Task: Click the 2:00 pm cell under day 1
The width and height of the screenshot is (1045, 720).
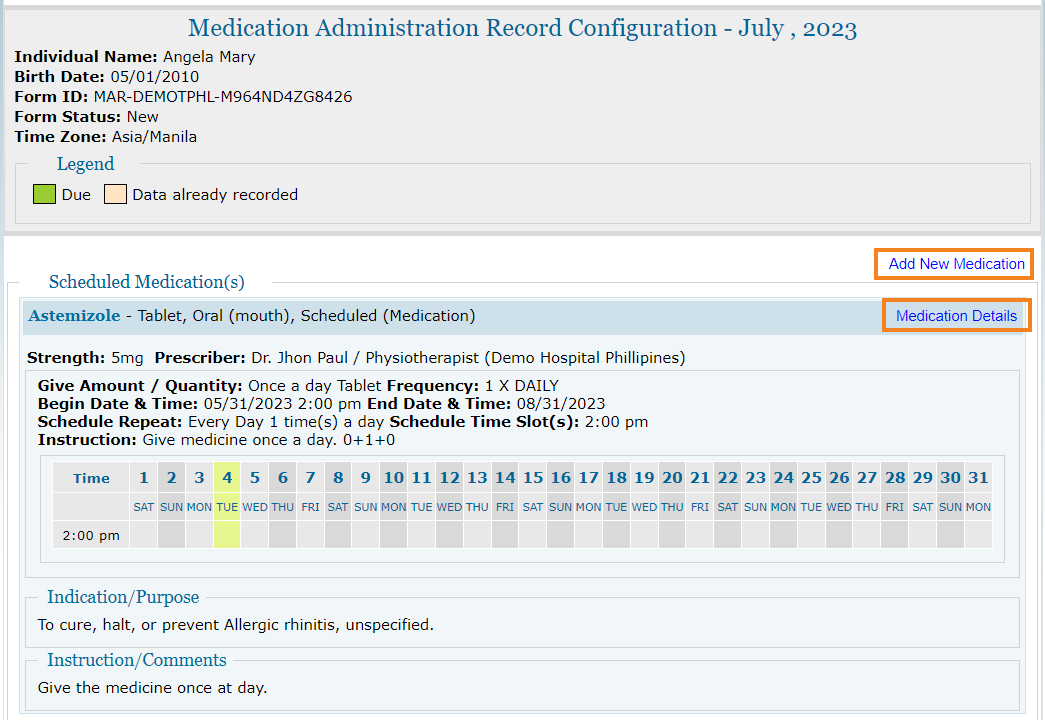Action: click(x=143, y=535)
